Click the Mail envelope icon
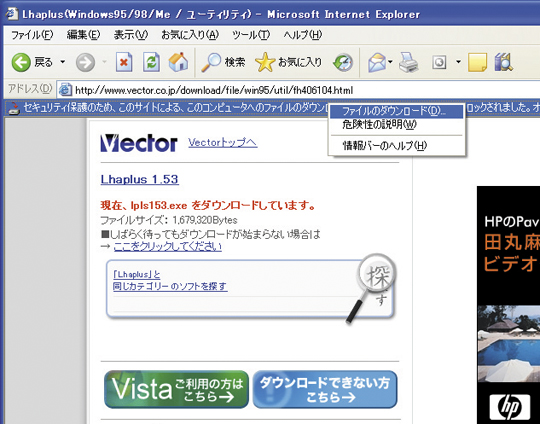 click(377, 63)
